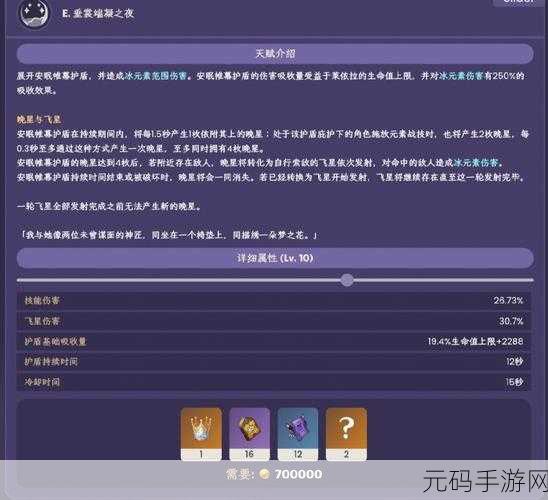
Task: Click the unknown question mark material labeled 2
Action: pyautogui.click(x=346, y=434)
